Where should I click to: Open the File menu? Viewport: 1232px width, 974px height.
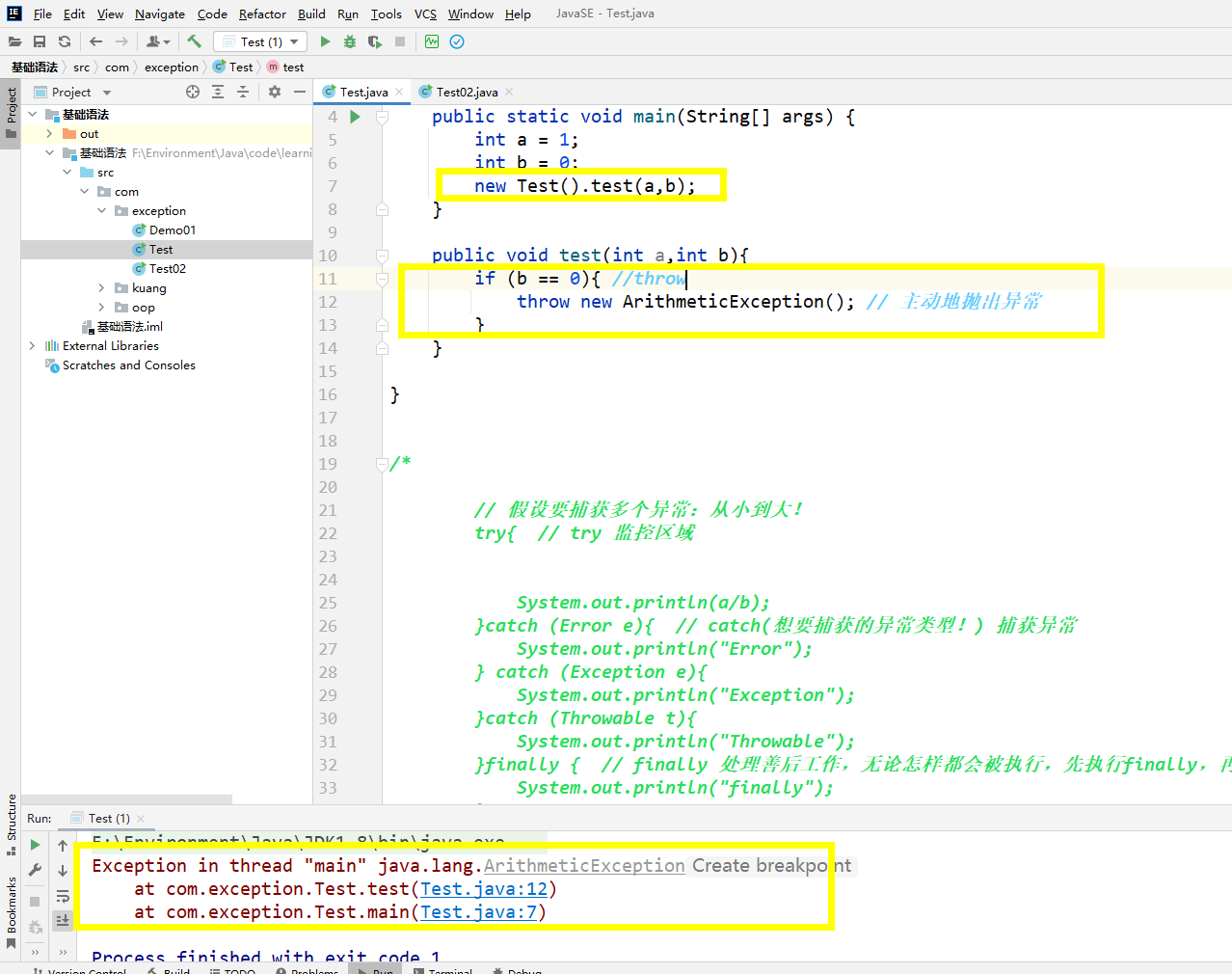[x=42, y=14]
